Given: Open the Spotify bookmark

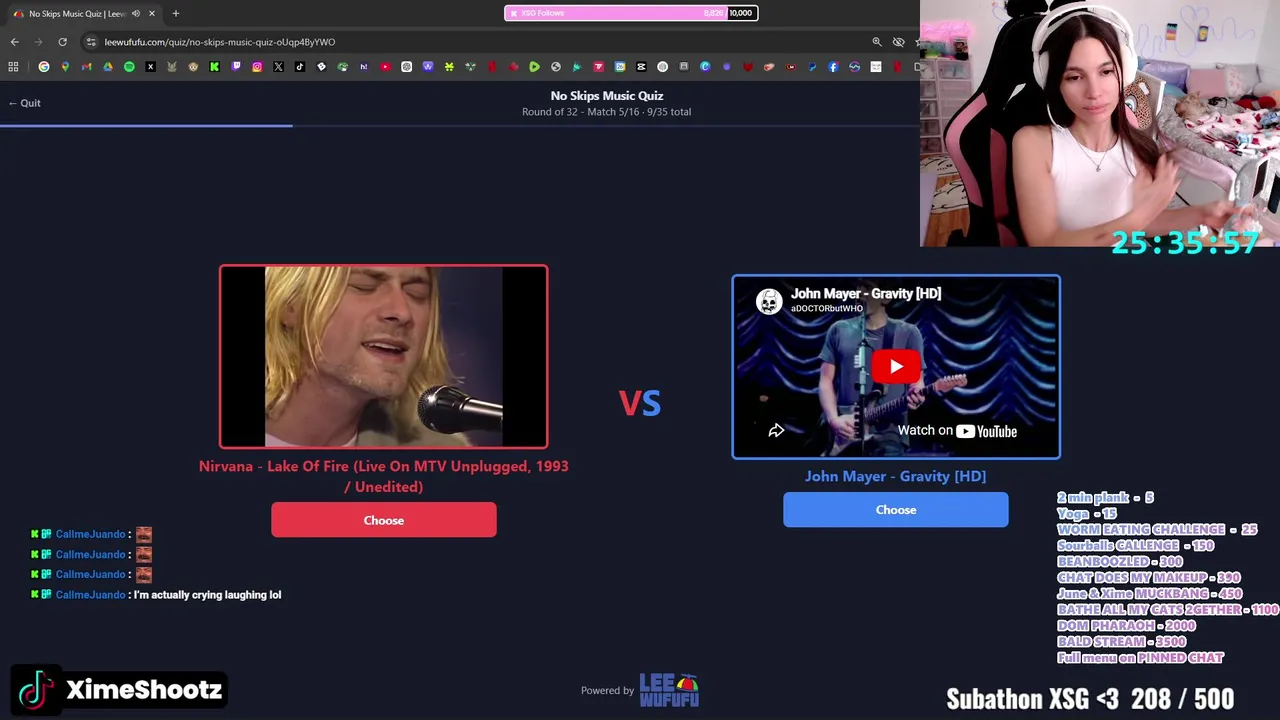Looking at the screenshot, I should pyautogui.click(x=129, y=67).
